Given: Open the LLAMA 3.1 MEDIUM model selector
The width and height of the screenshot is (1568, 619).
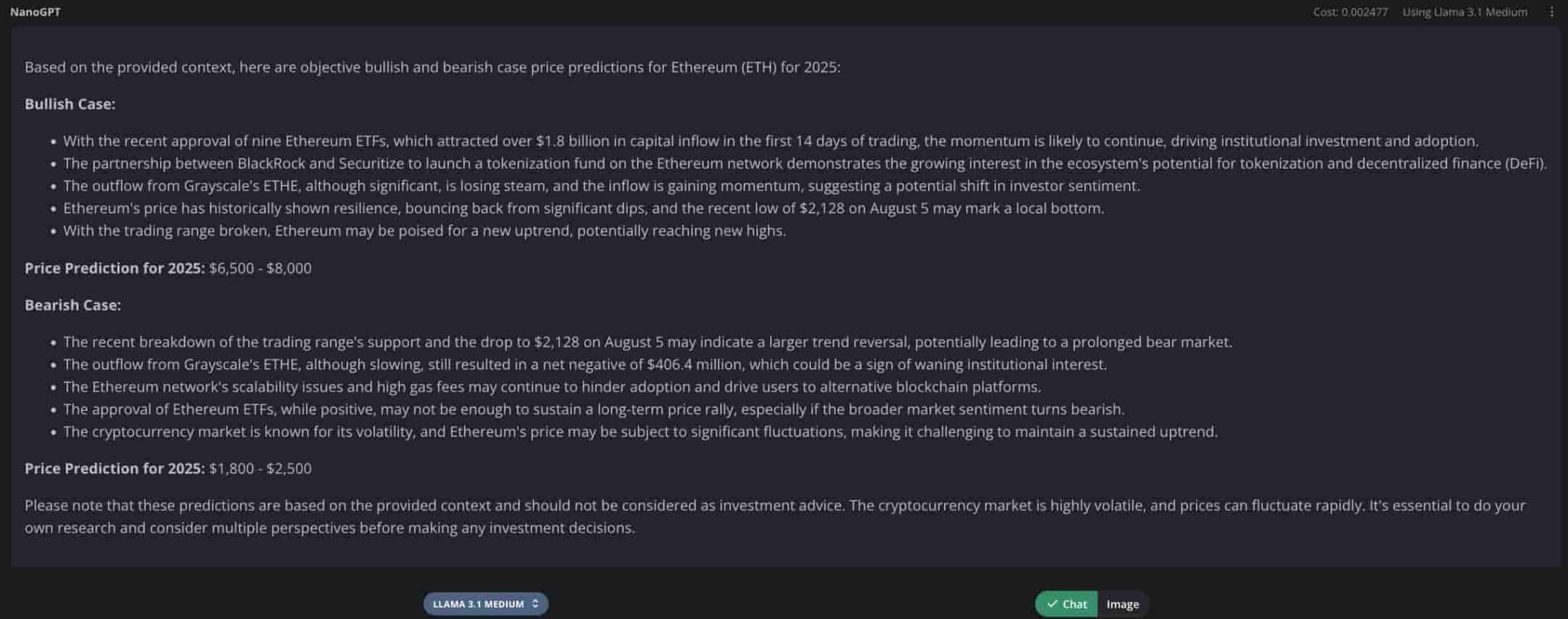Looking at the screenshot, I should pos(485,603).
